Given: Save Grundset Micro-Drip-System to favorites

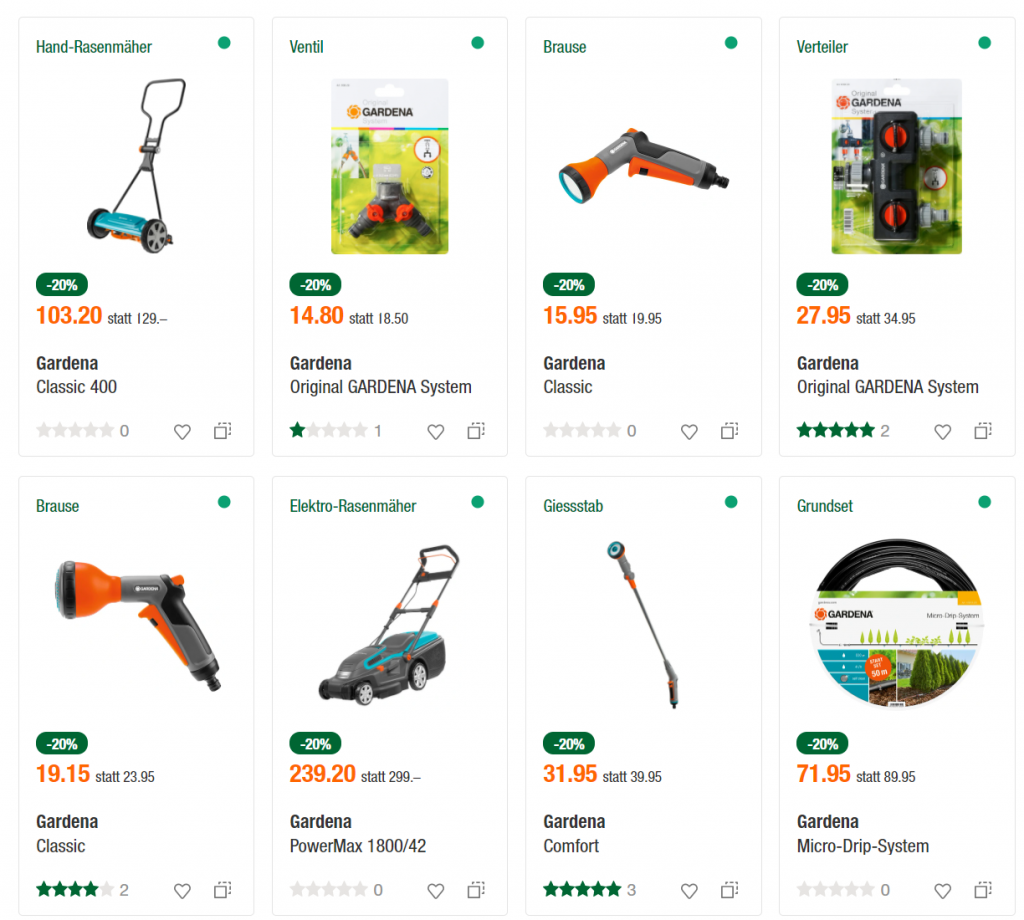Looking at the screenshot, I should point(942,891).
